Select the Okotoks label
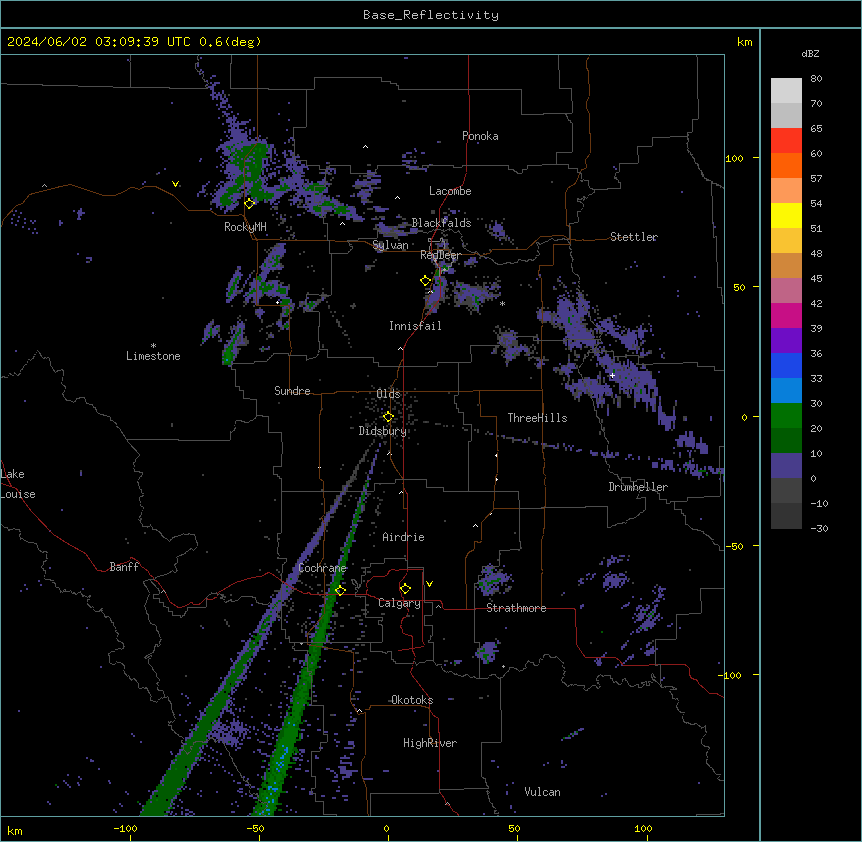This screenshot has height=842, width=862. (x=412, y=700)
